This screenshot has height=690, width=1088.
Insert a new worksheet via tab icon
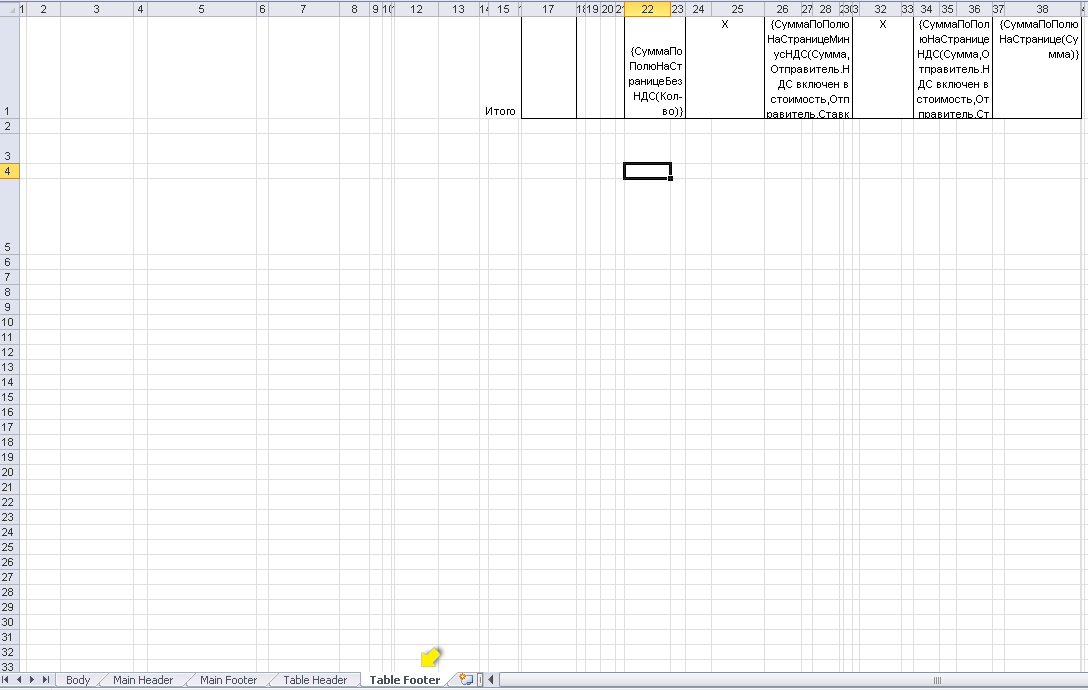[x=465, y=680]
